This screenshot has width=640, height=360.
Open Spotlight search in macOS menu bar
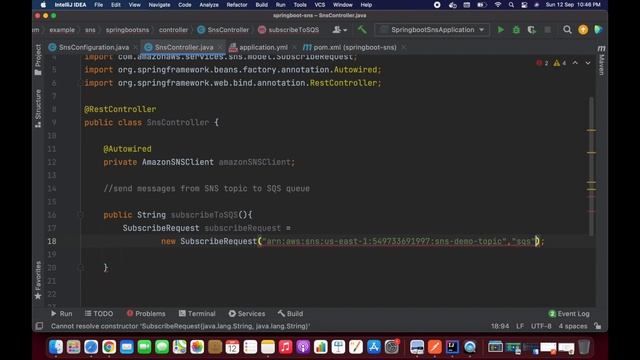[511, 5]
